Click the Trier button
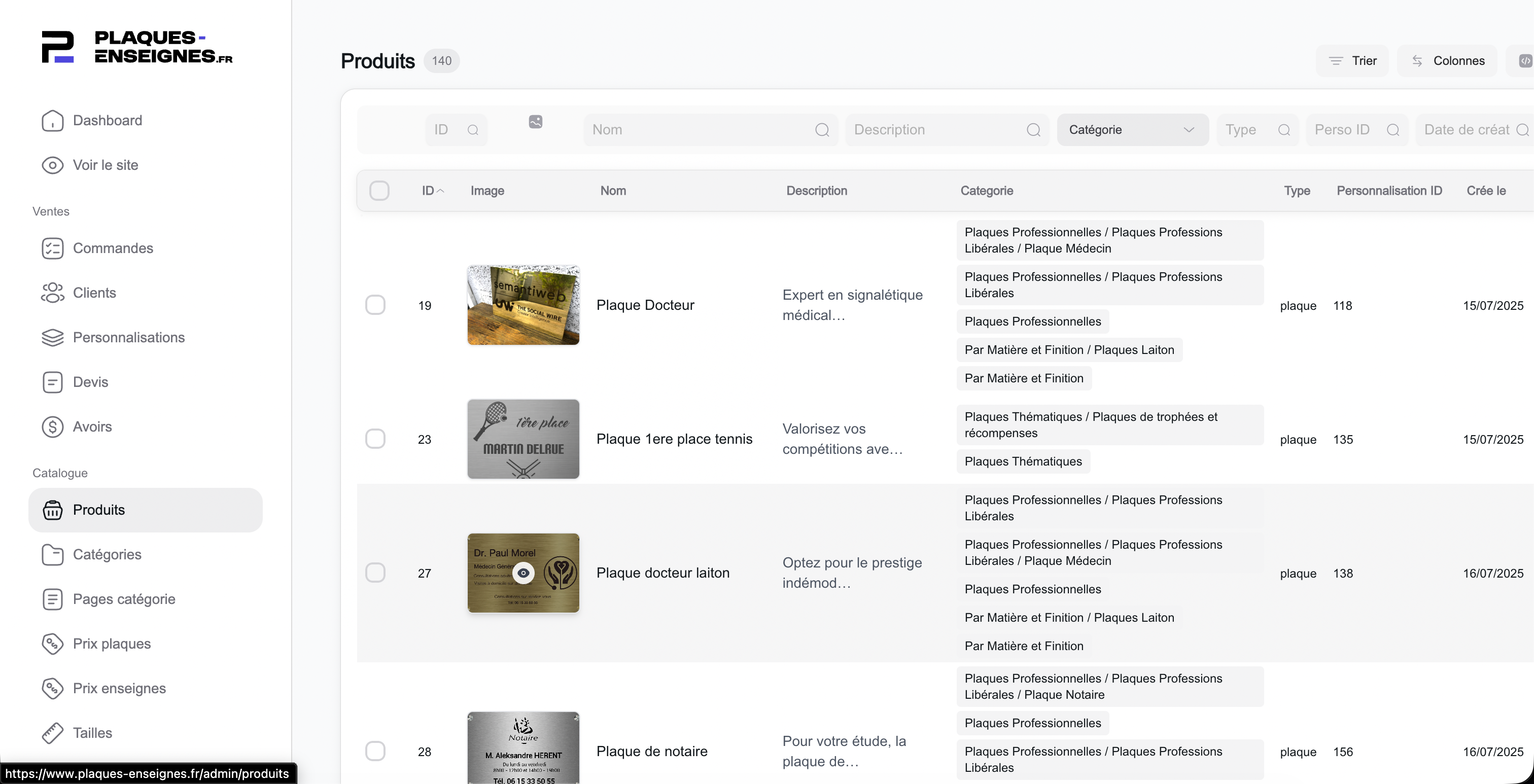Screen dimensions: 1534x784 click(x=1352, y=61)
